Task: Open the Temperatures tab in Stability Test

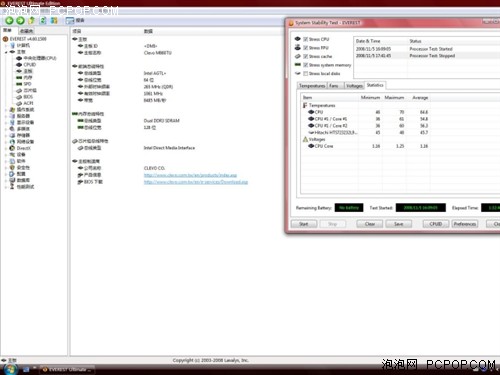Action: coord(312,86)
